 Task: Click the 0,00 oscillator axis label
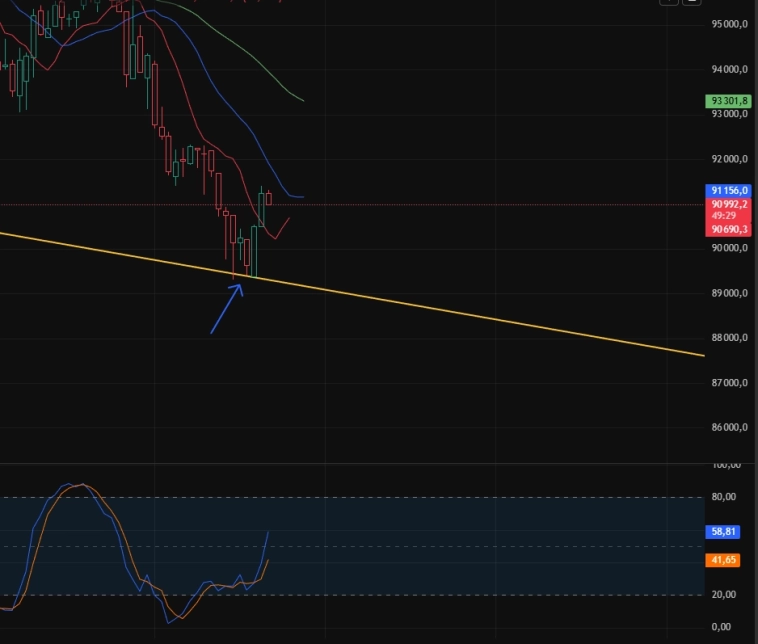(721, 627)
